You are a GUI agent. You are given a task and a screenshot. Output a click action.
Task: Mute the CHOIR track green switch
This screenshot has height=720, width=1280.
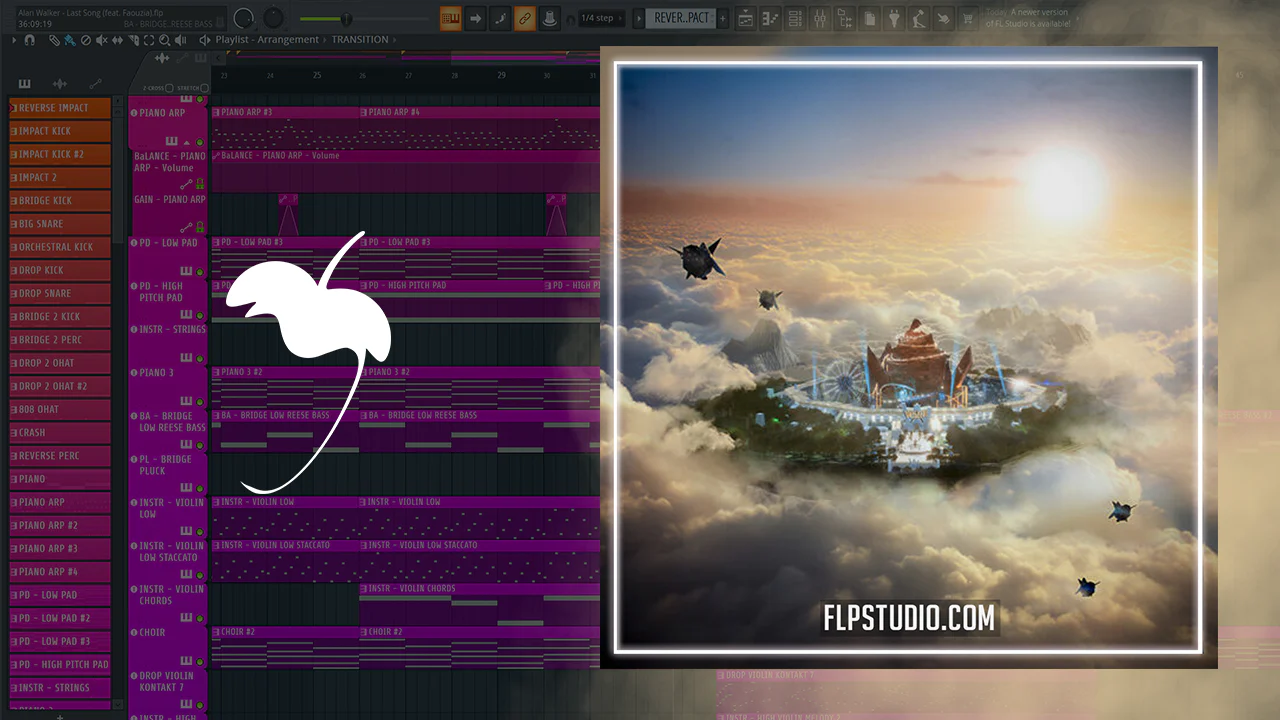click(x=200, y=661)
